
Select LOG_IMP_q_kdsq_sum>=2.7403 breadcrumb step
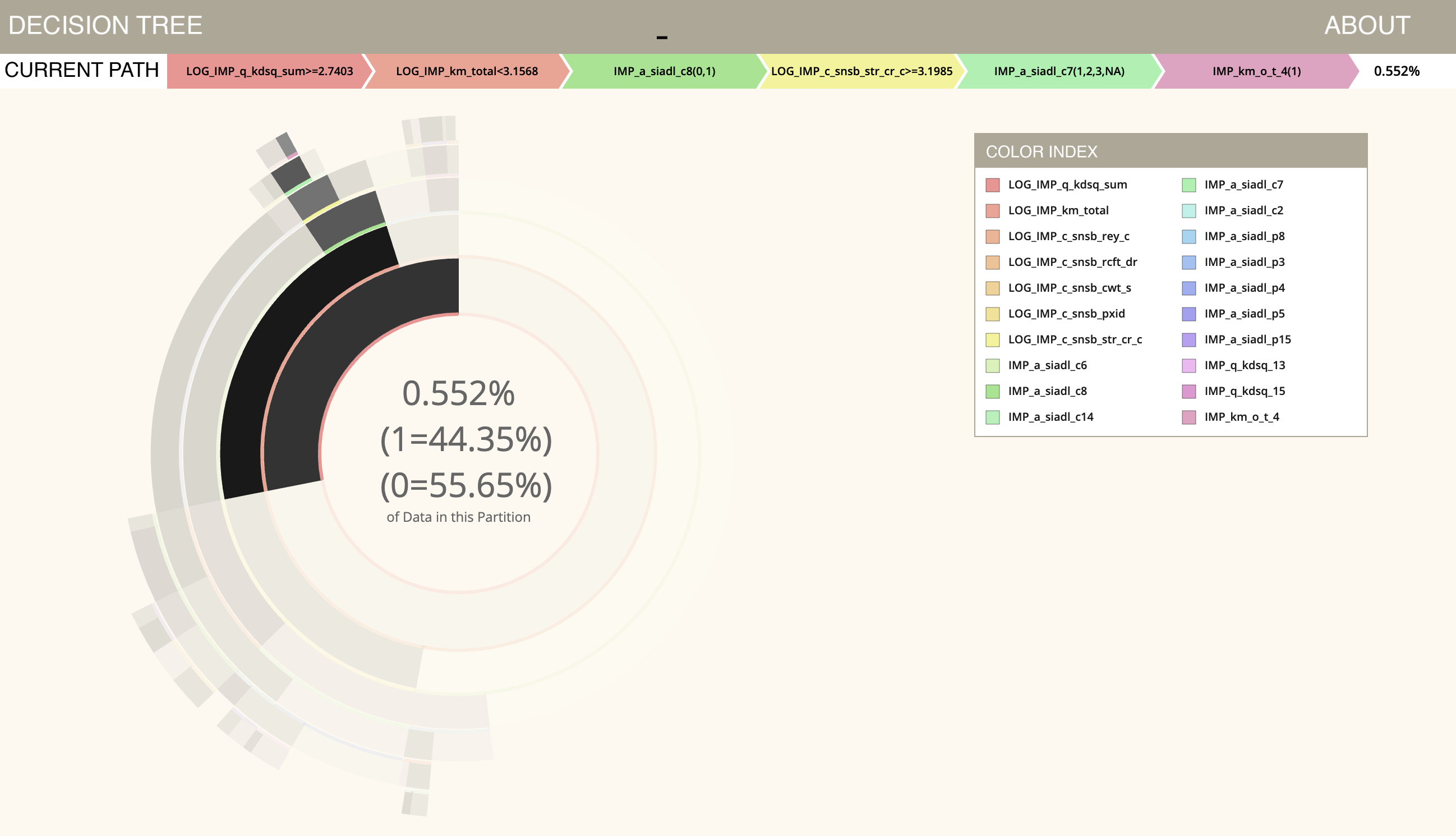(x=269, y=71)
